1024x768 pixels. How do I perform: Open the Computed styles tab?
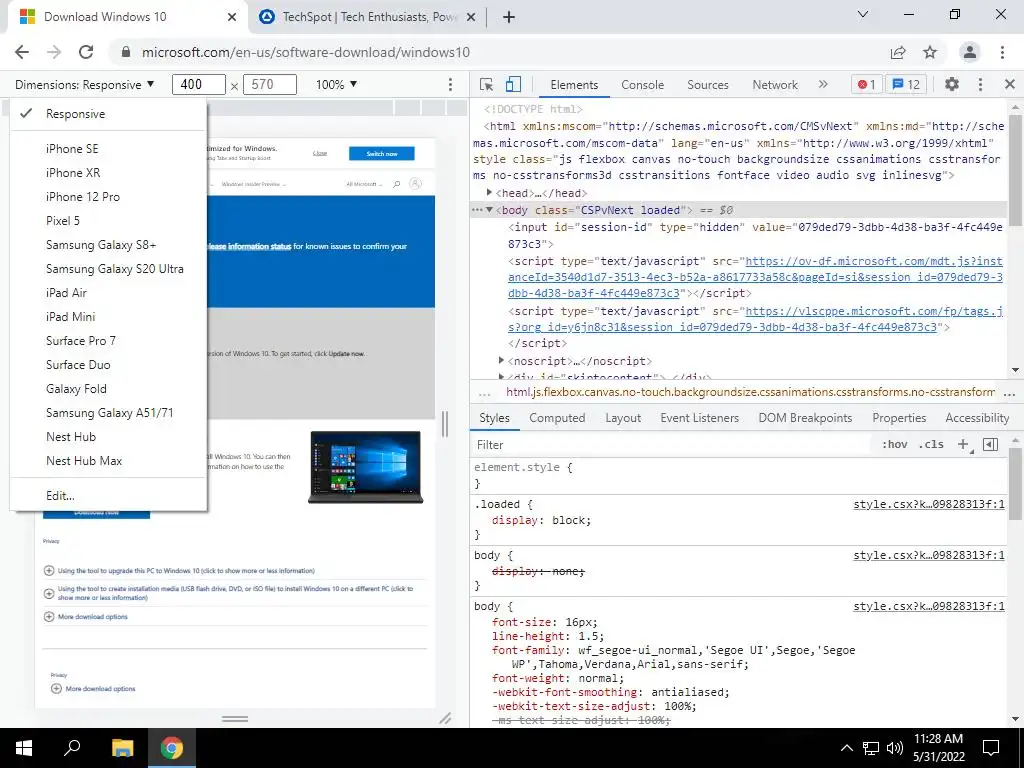[x=557, y=418]
